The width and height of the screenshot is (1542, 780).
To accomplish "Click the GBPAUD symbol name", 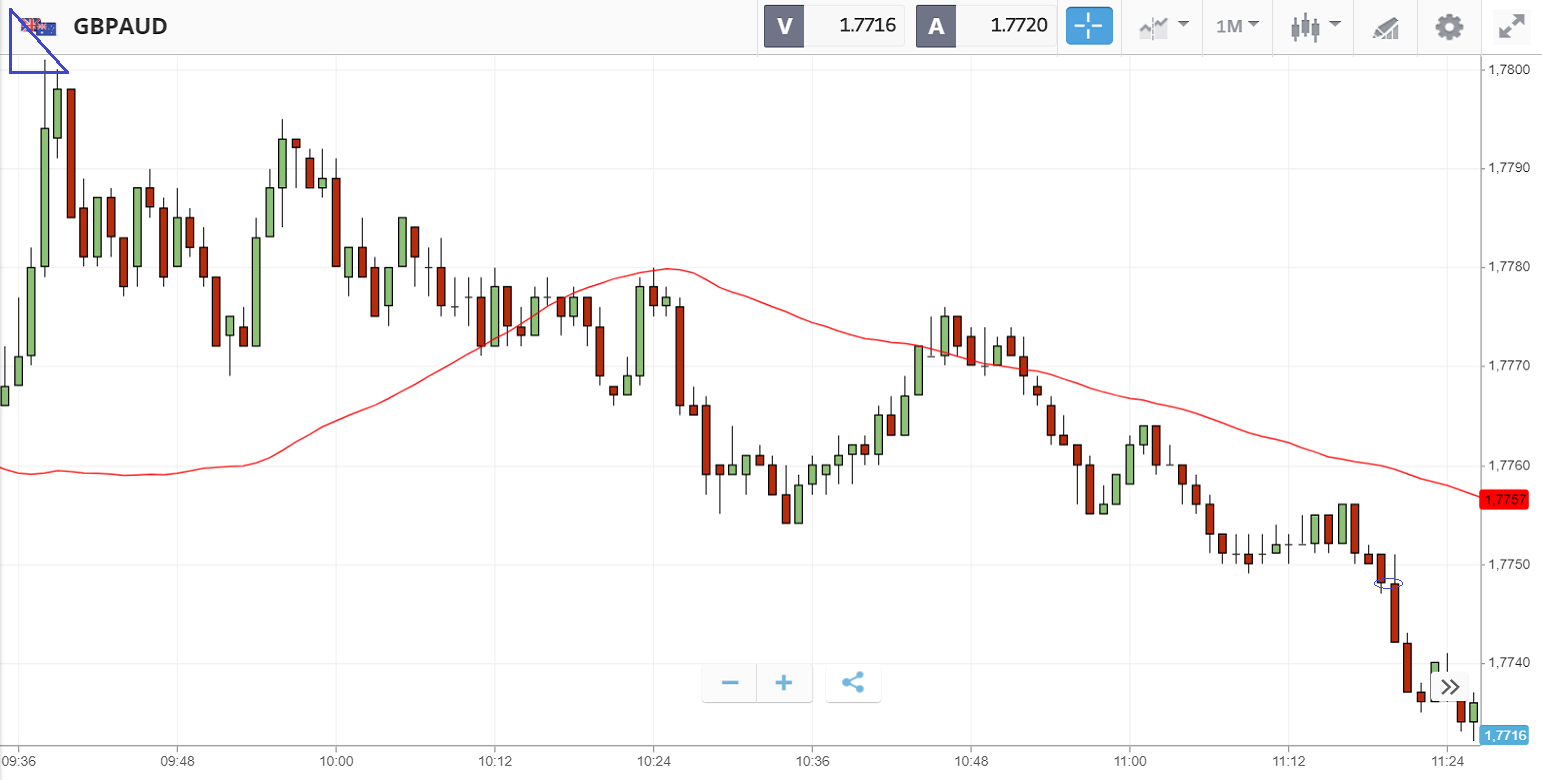I will [120, 27].
